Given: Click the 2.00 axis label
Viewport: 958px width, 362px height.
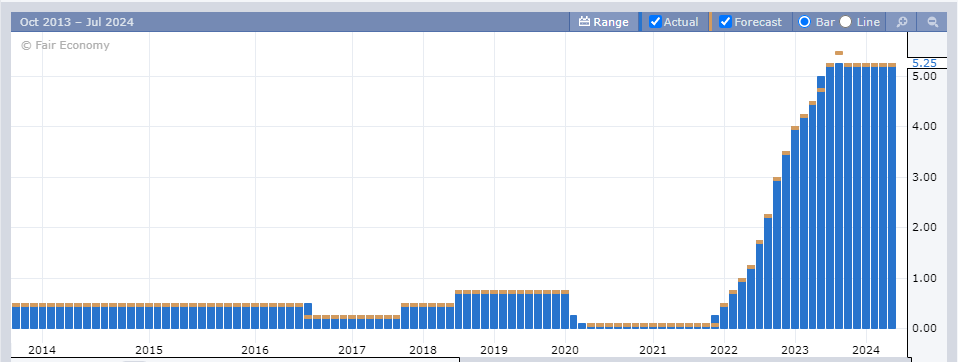Looking at the screenshot, I should [924, 227].
